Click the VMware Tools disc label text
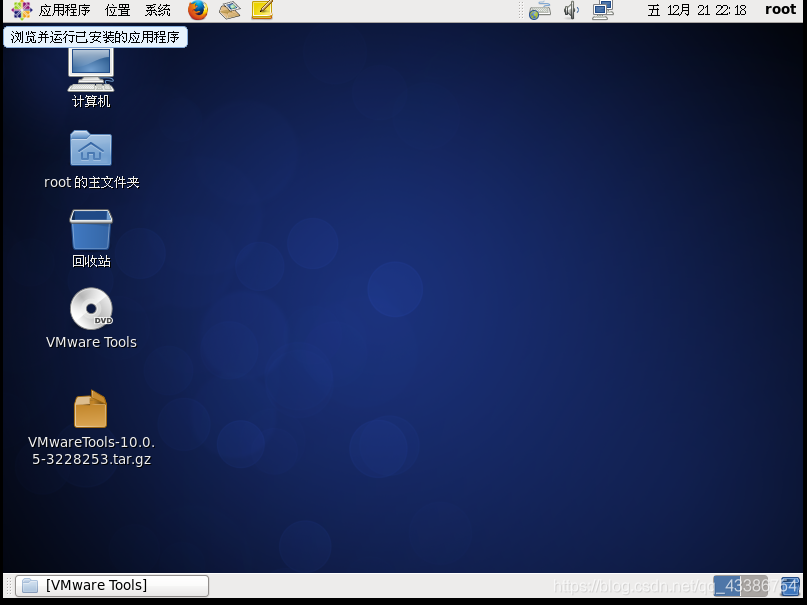The width and height of the screenshot is (807, 605). pos(92,342)
